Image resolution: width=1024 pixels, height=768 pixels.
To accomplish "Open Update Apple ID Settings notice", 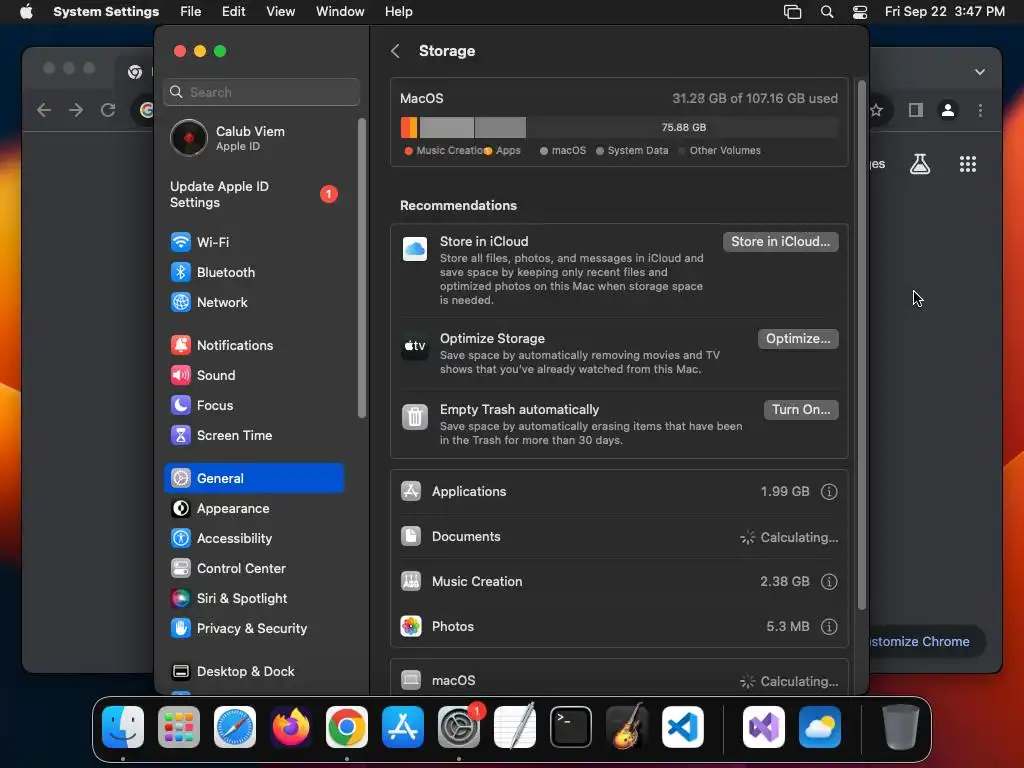I will pyautogui.click(x=253, y=195).
